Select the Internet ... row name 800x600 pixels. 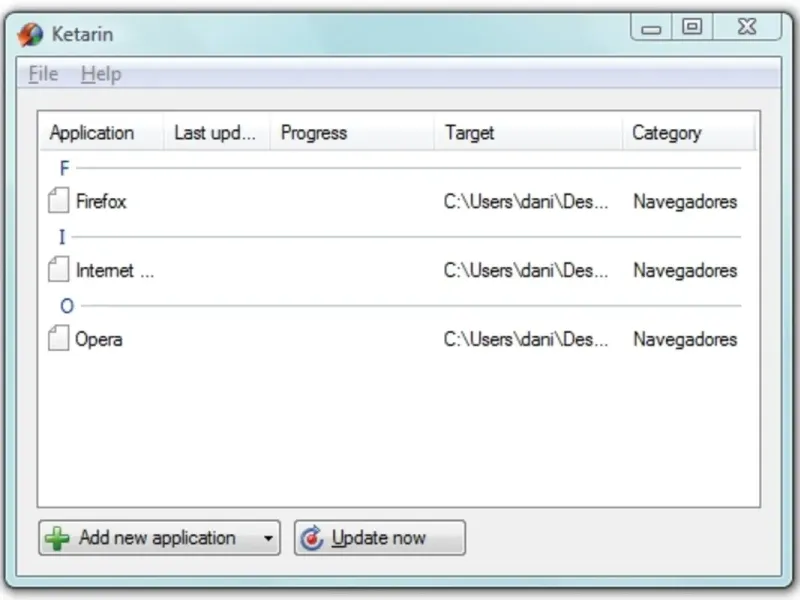(x=115, y=270)
